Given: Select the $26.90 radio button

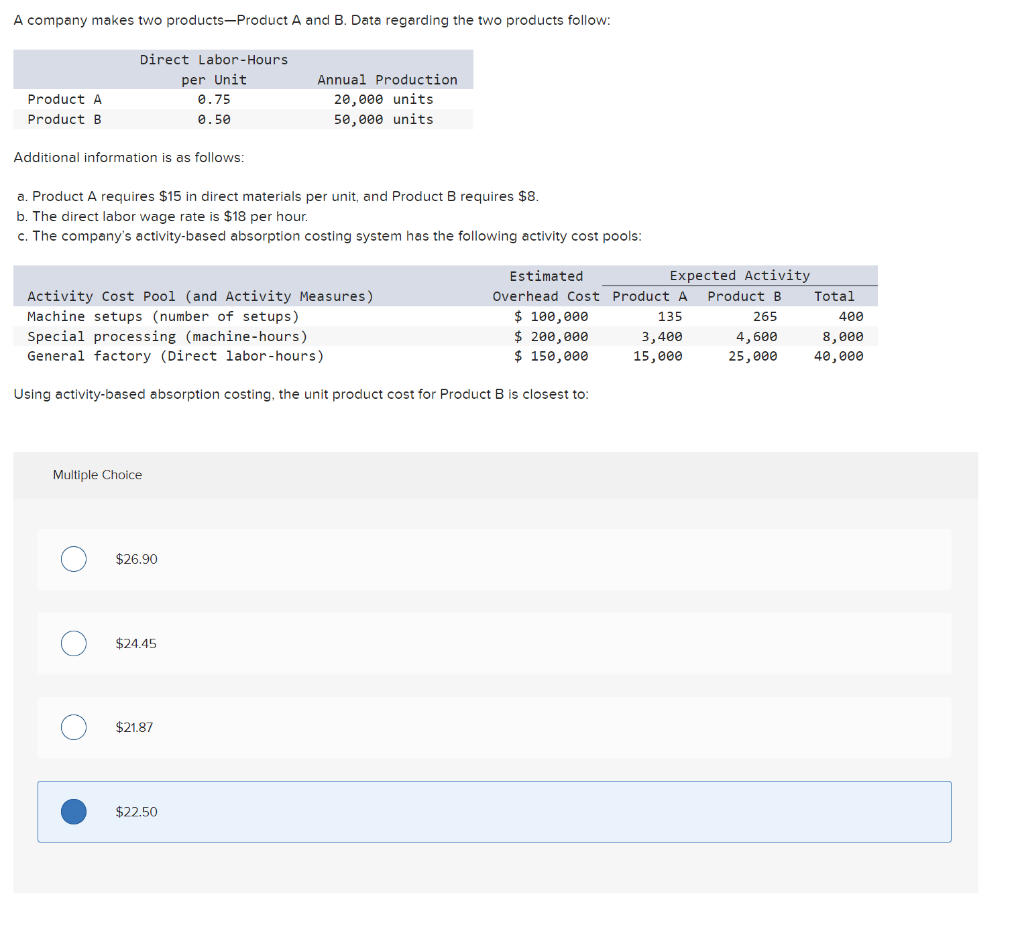Looking at the screenshot, I should 73,559.
